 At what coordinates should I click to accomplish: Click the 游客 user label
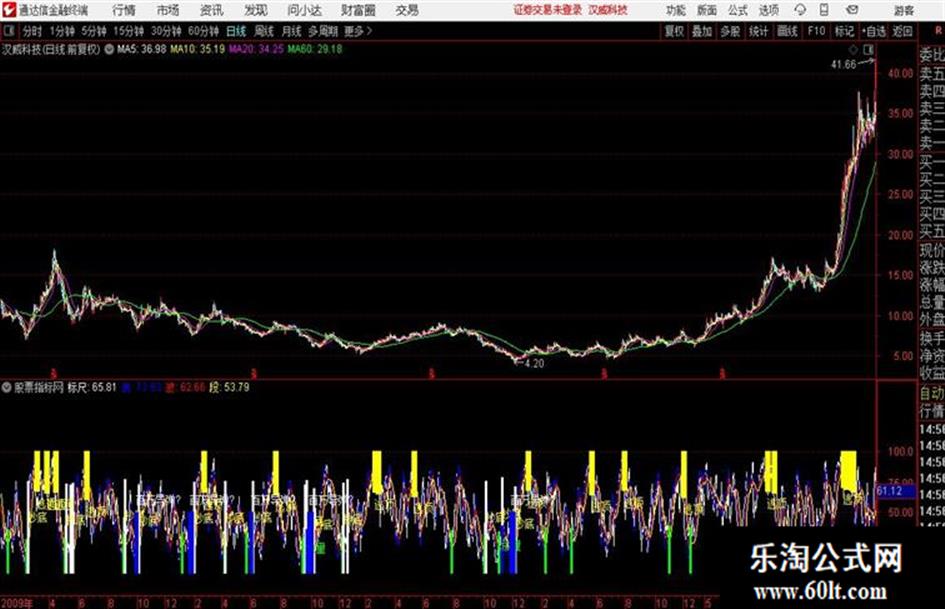coord(903,10)
